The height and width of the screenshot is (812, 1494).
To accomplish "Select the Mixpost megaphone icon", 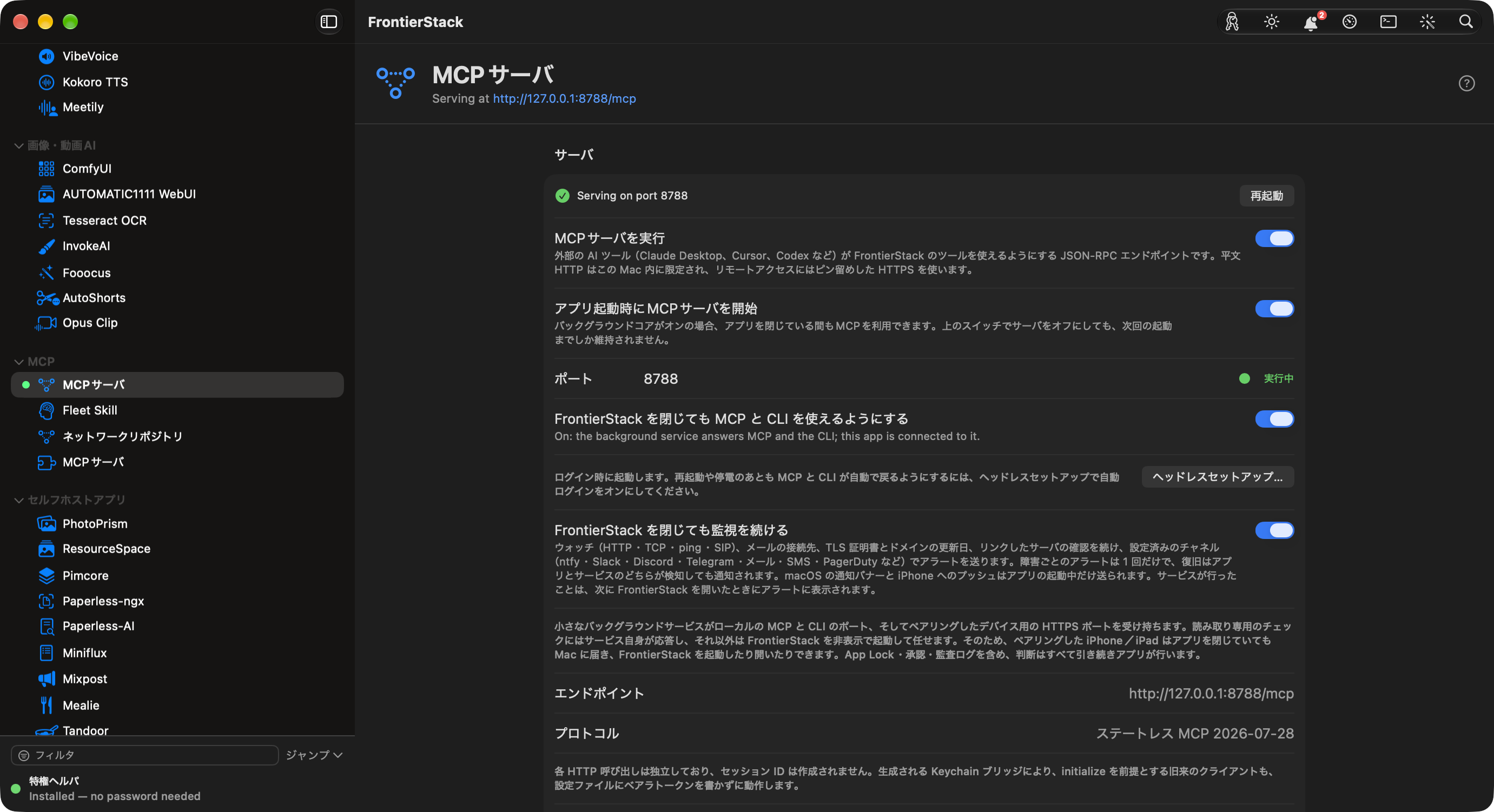I will [47, 678].
